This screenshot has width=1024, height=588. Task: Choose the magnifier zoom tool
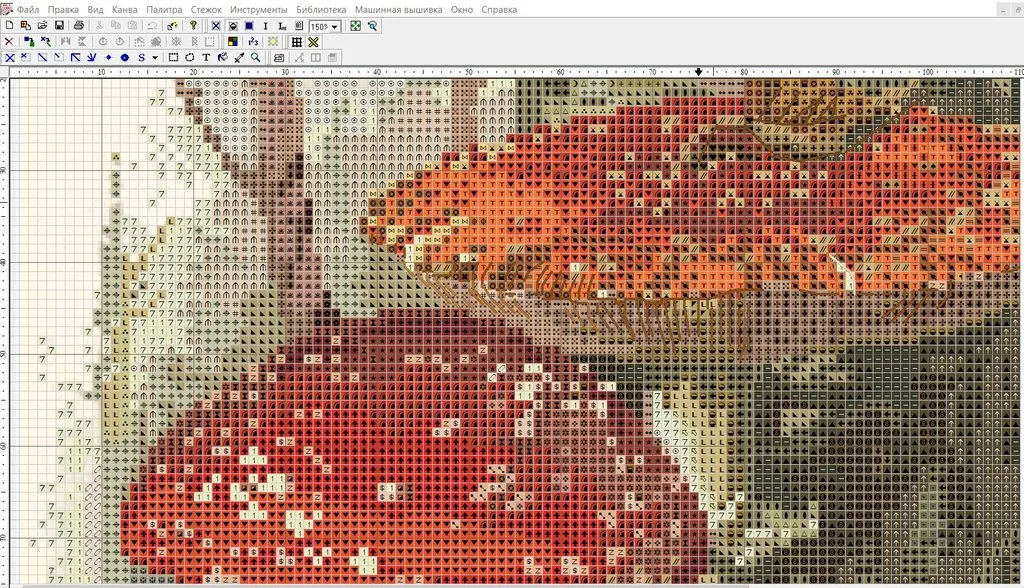coord(256,58)
